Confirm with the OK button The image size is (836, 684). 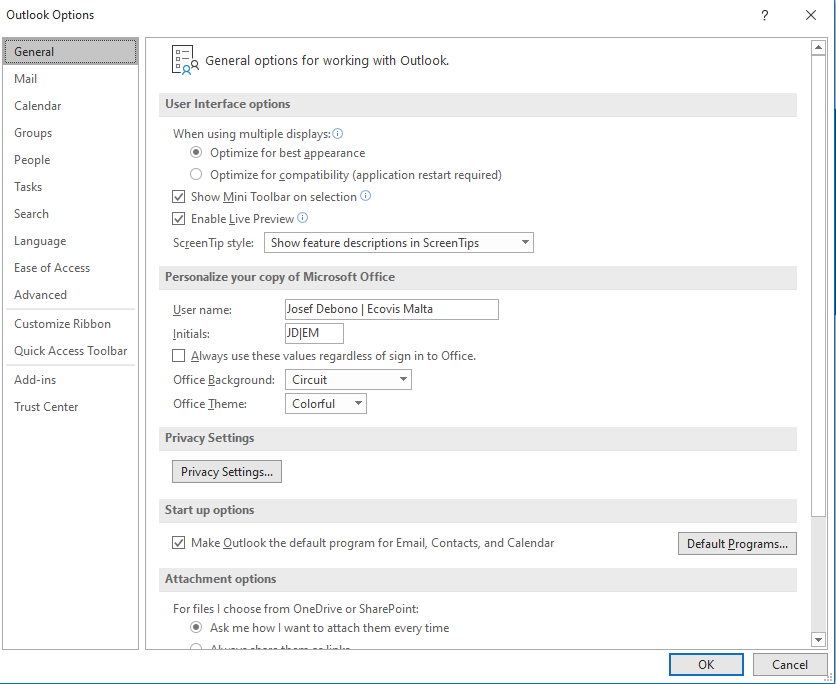click(x=706, y=665)
